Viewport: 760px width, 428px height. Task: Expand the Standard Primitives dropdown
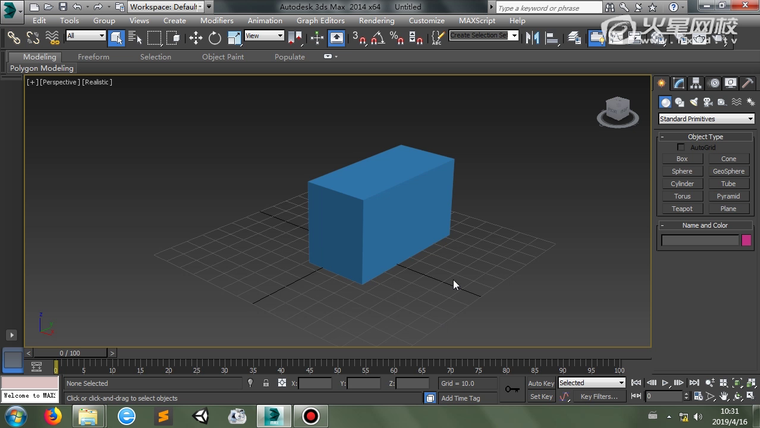pos(705,119)
